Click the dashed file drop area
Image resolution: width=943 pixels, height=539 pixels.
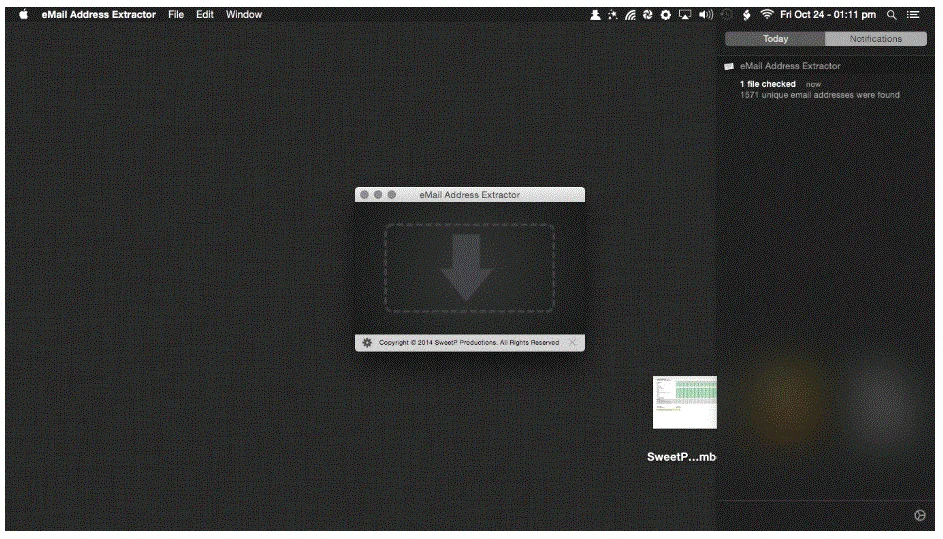469,268
